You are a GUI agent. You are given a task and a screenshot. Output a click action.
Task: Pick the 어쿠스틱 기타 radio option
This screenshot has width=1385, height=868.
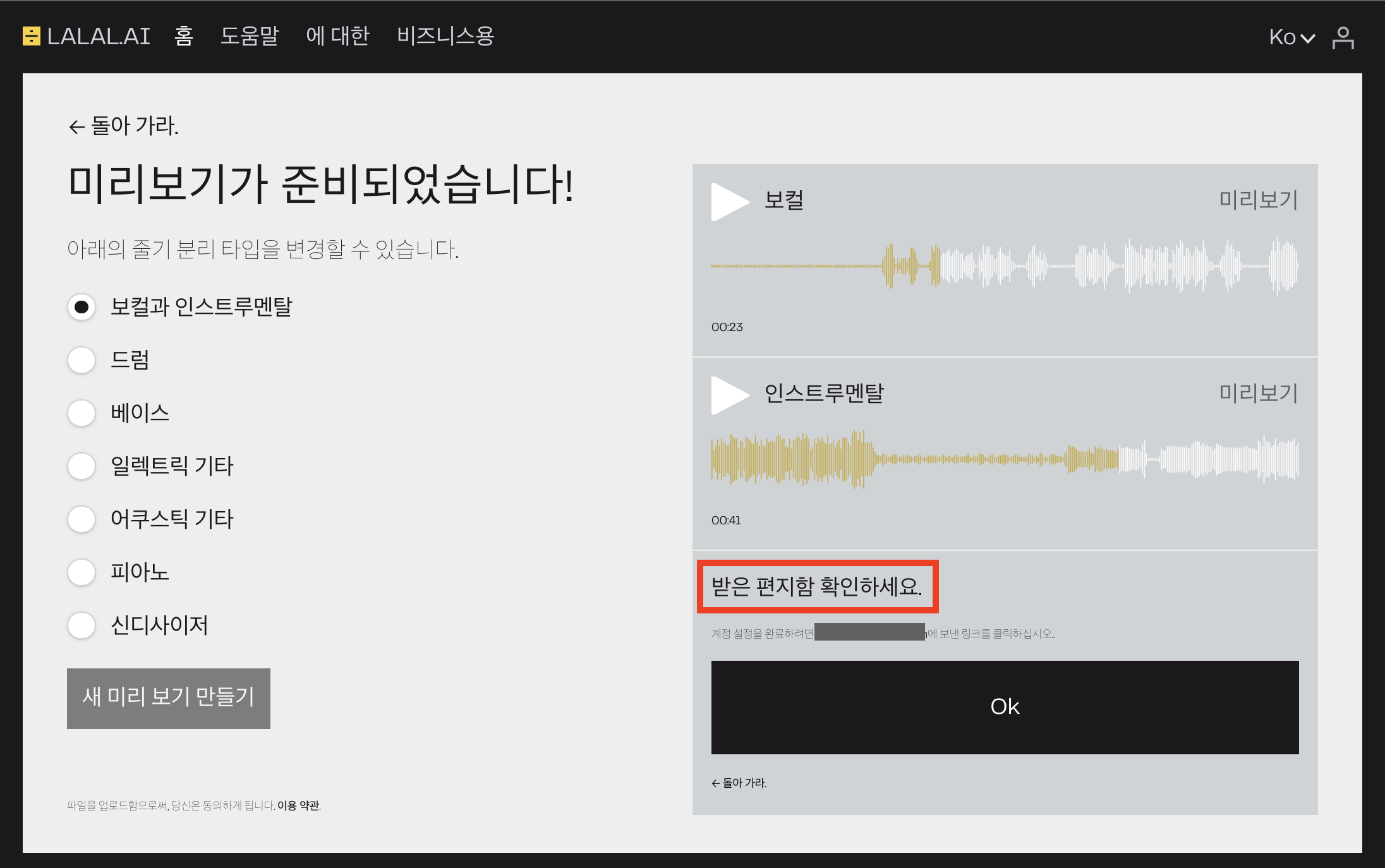(x=82, y=519)
